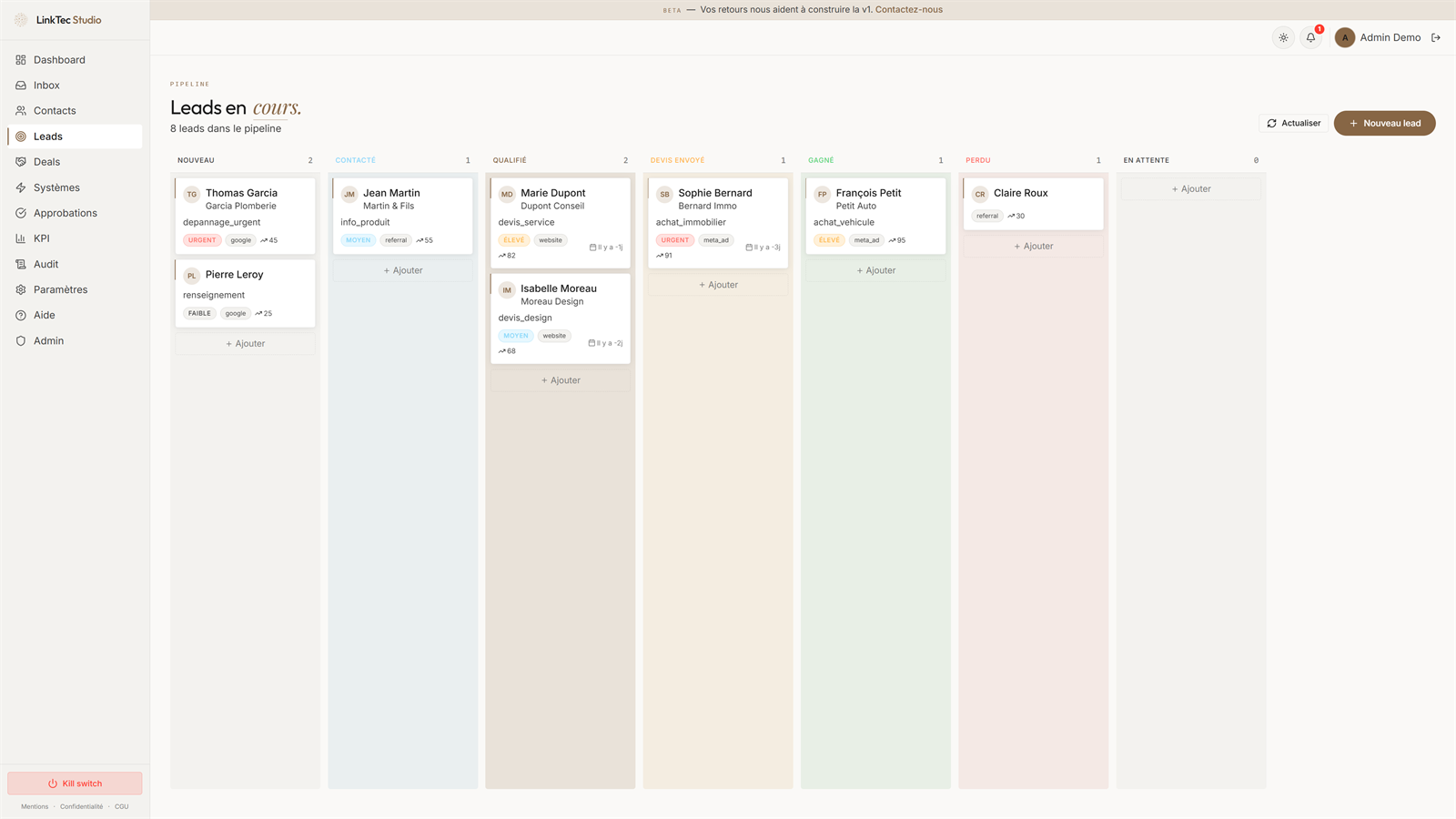
Task: Add a lead in Devis envoyé column
Action: (718, 285)
